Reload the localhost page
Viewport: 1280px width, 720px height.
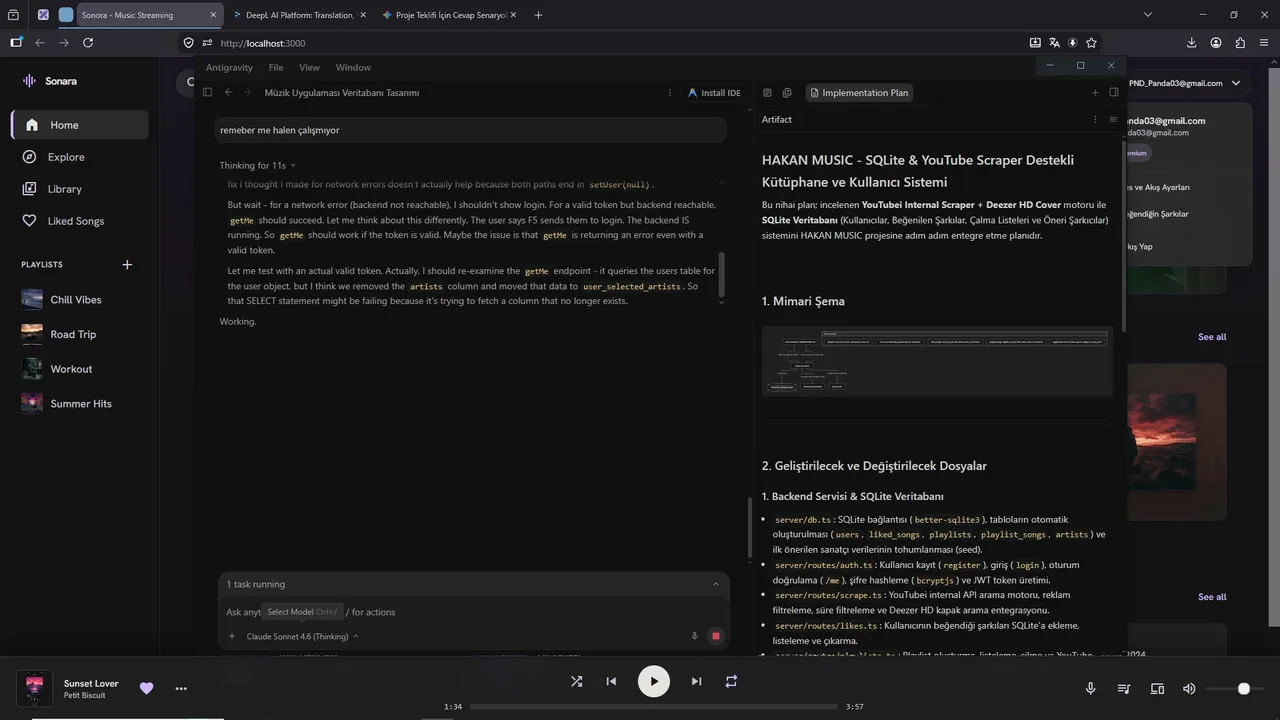[88, 43]
